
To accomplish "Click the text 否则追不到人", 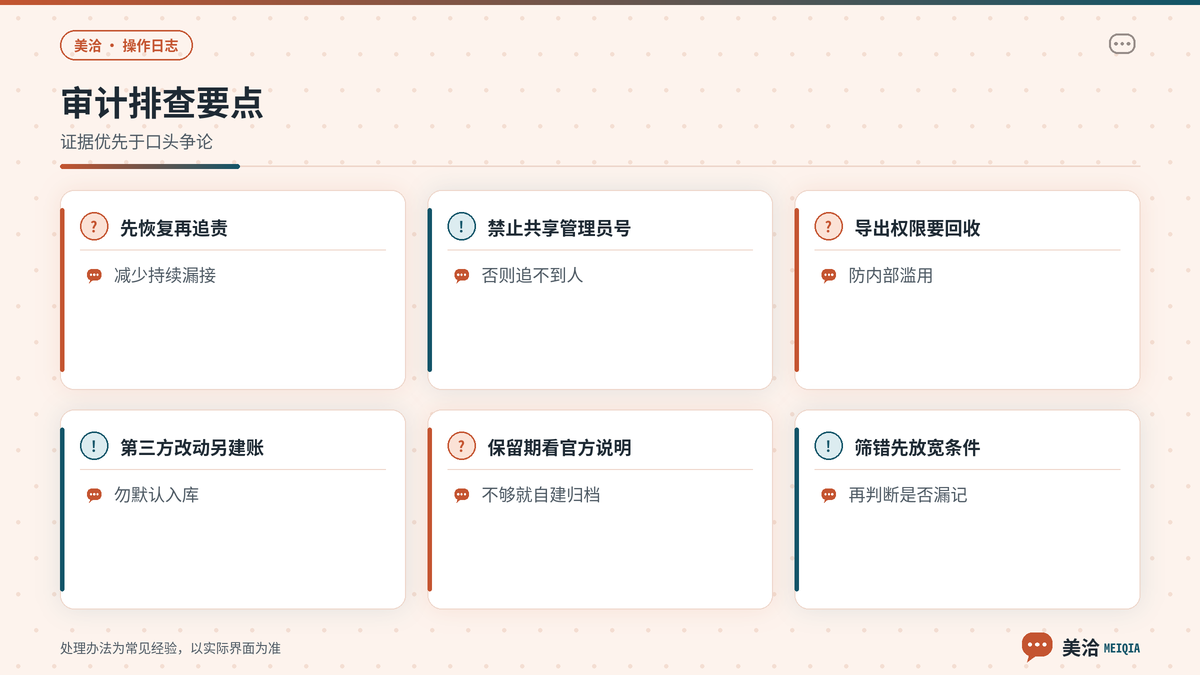I will coord(532,275).
